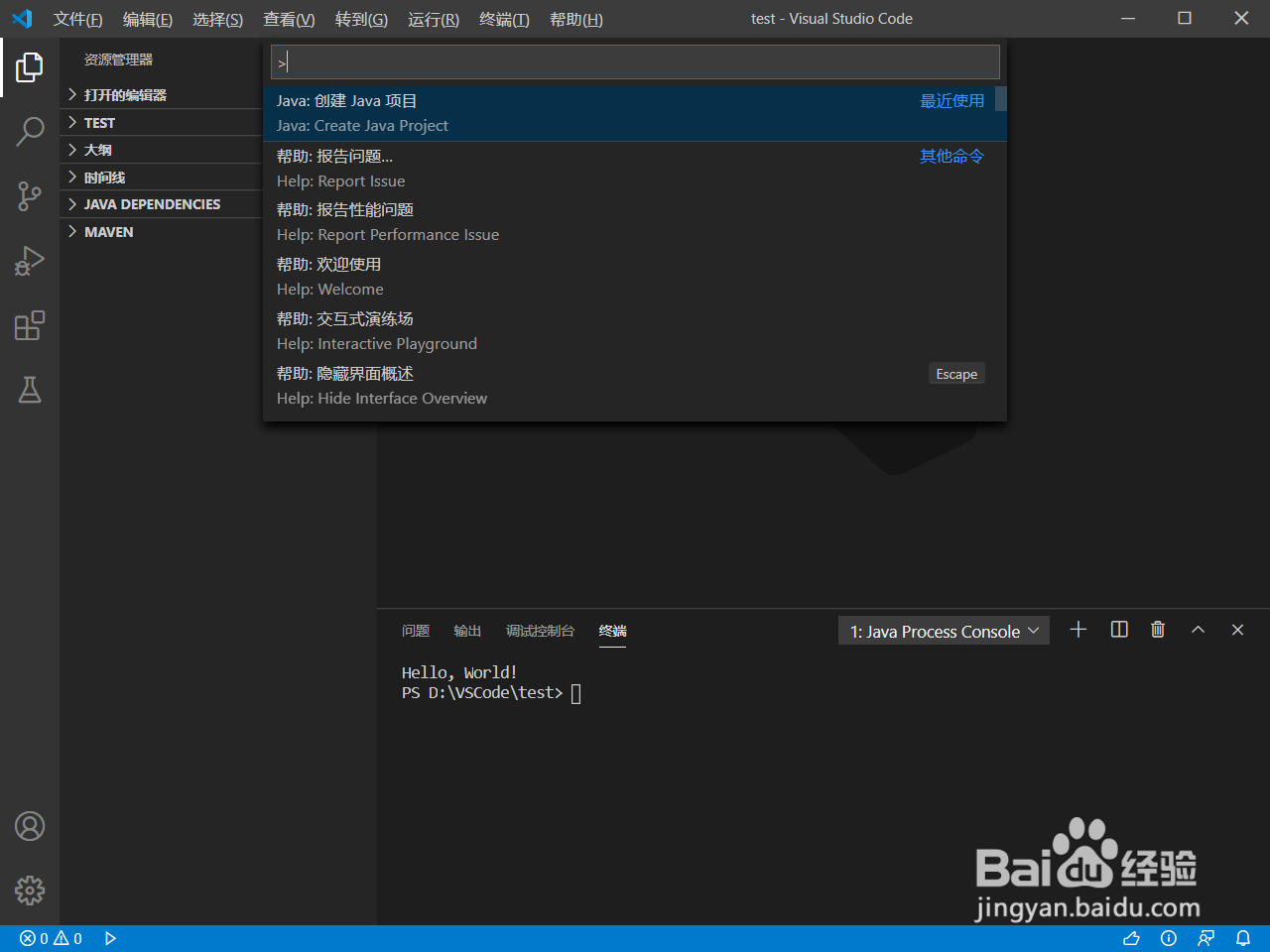Create a new terminal with plus icon

point(1079,630)
